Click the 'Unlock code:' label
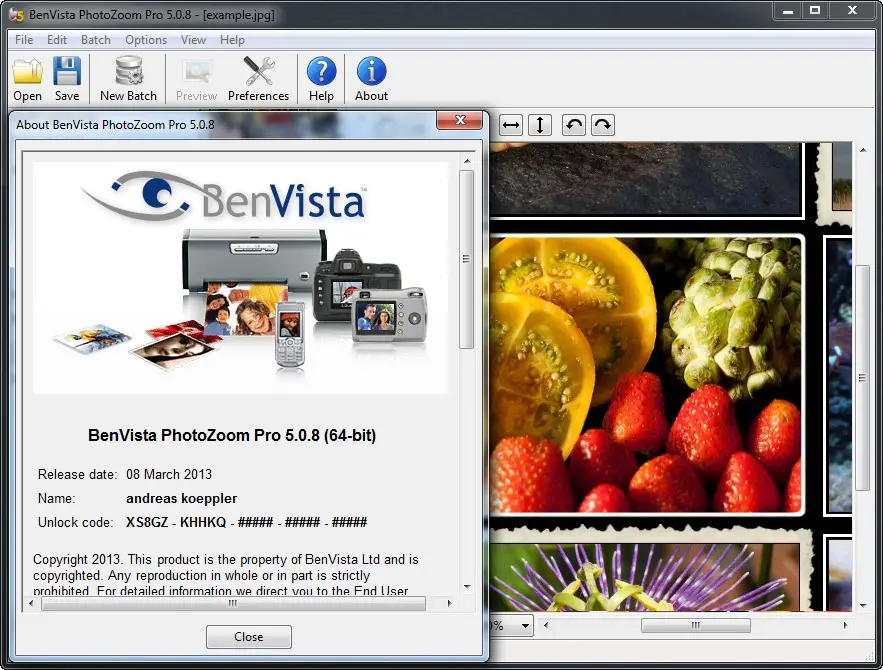This screenshot has width=883, height=670. 75,522
